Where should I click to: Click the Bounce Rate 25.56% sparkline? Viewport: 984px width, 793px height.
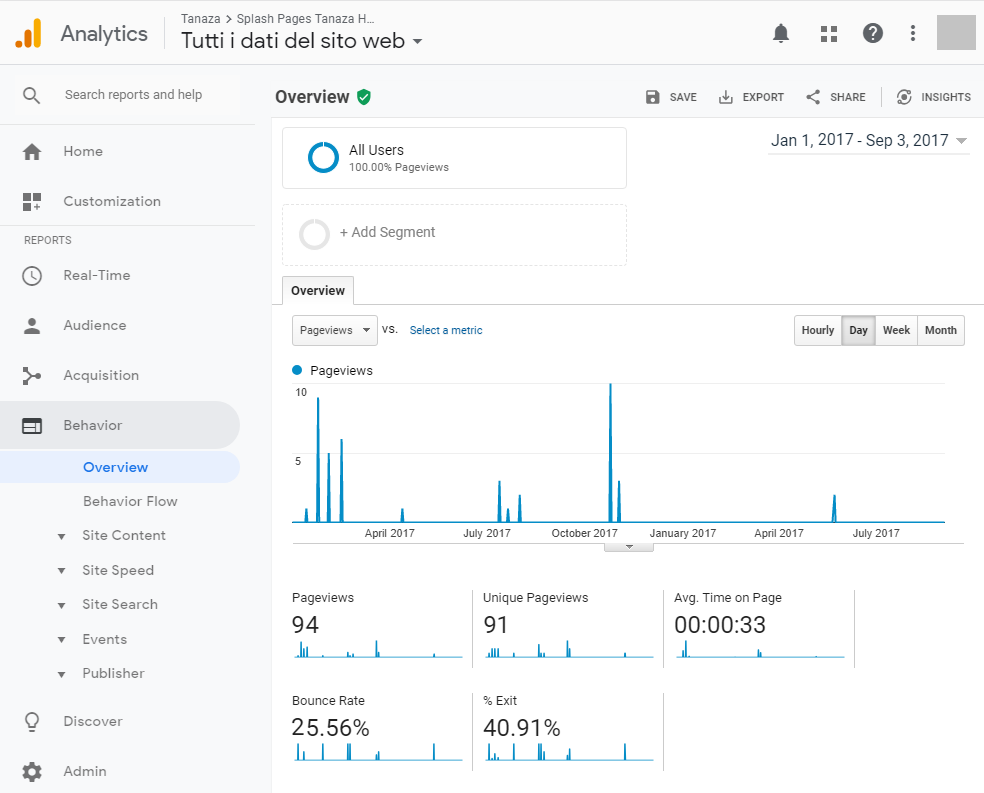coord(378,752)
